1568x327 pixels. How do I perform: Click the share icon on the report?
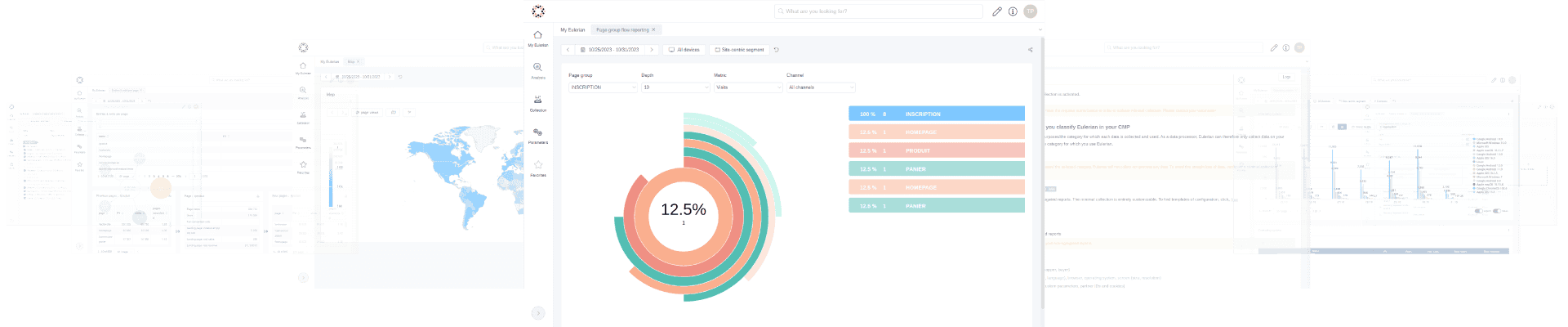(1030, 50)
